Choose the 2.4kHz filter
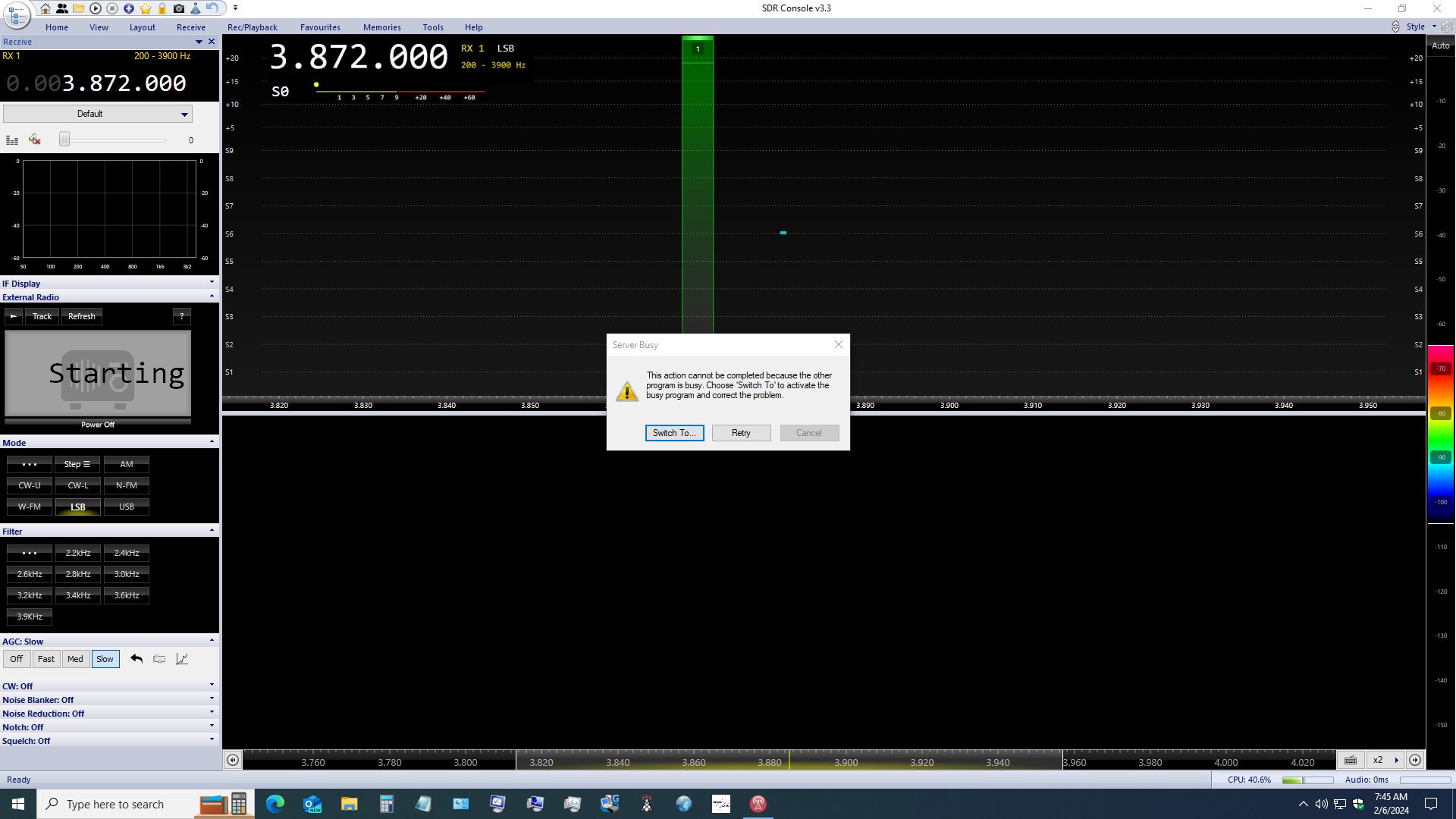The image size is (1456, 819). [127, 553]
